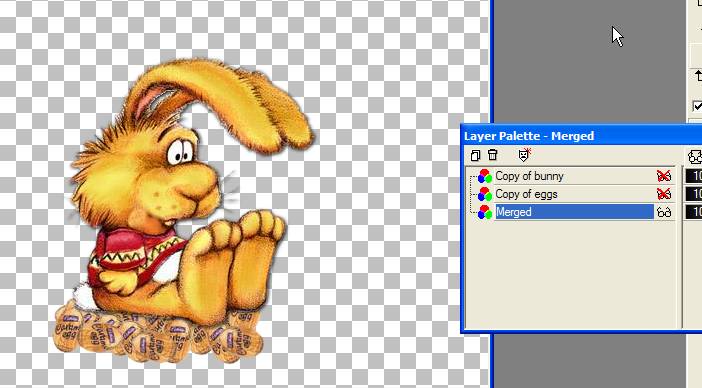Click the Create Mask icon
Viewport: 702px width, 388px height.
point(523,155)
